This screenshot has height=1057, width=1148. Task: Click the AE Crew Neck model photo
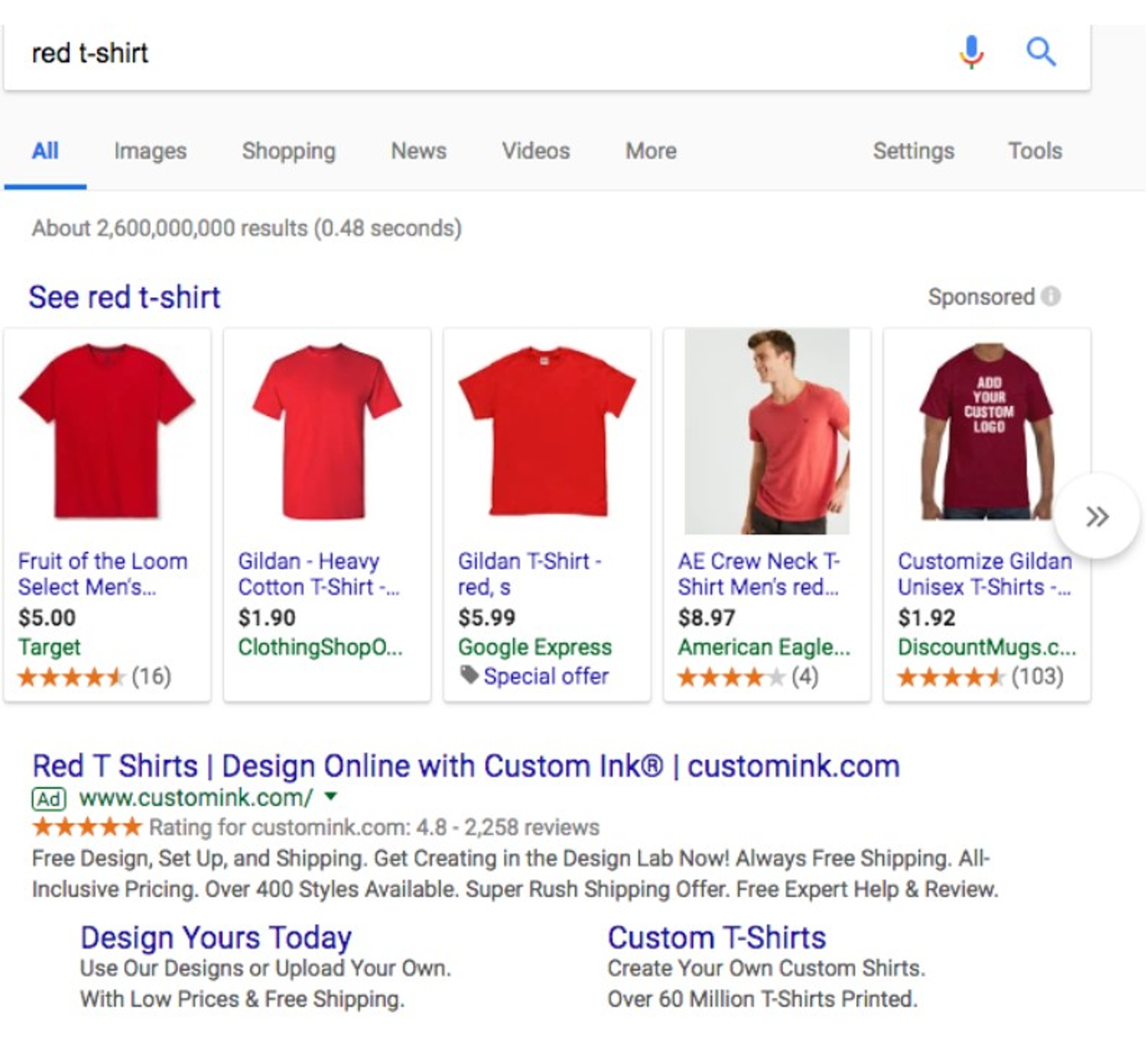(x=766, y=432)
